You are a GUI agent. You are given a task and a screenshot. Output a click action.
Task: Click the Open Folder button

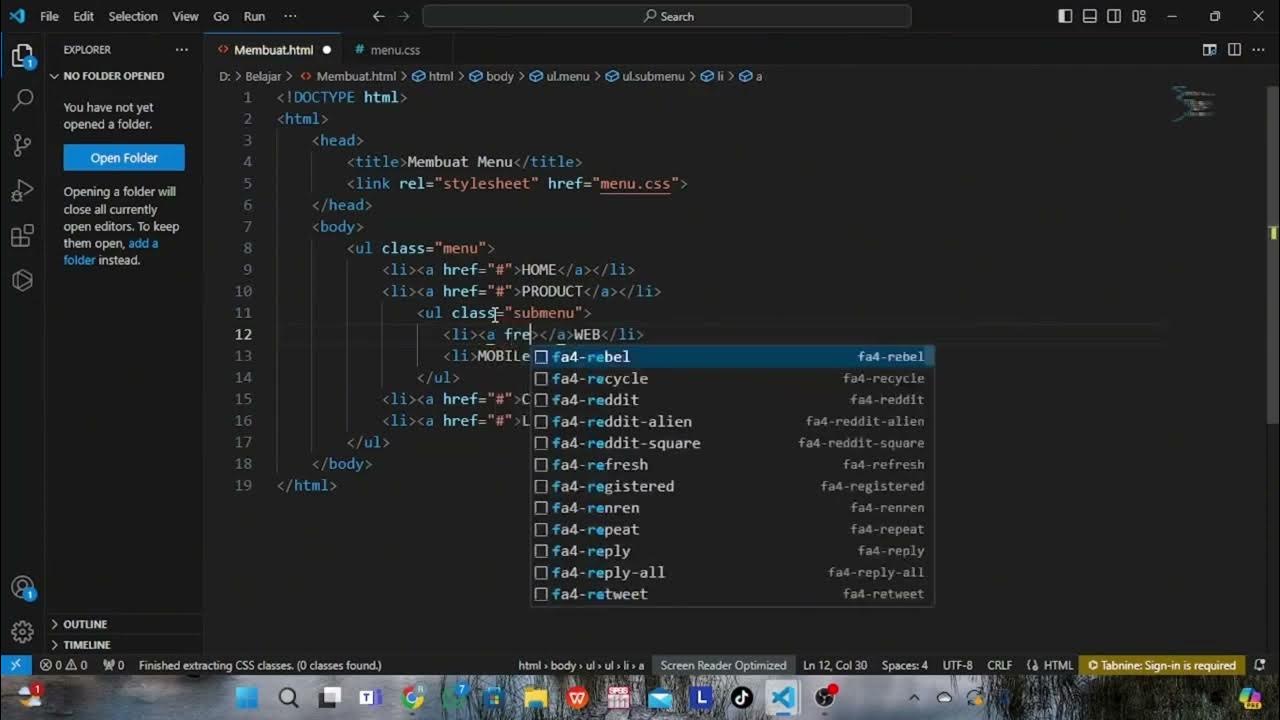tap(124, 158)
